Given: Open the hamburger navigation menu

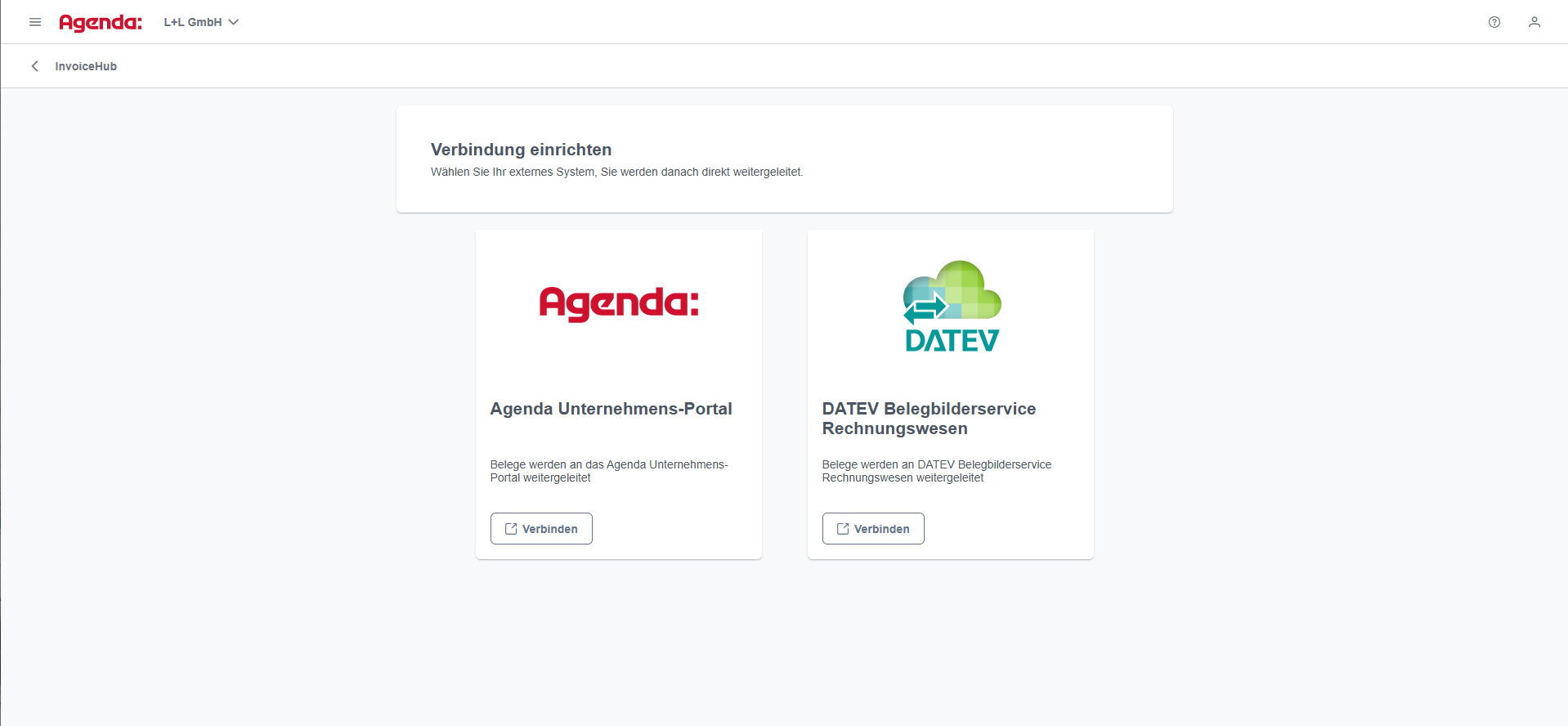Looking at the screenshot, I should pos(35,22).
